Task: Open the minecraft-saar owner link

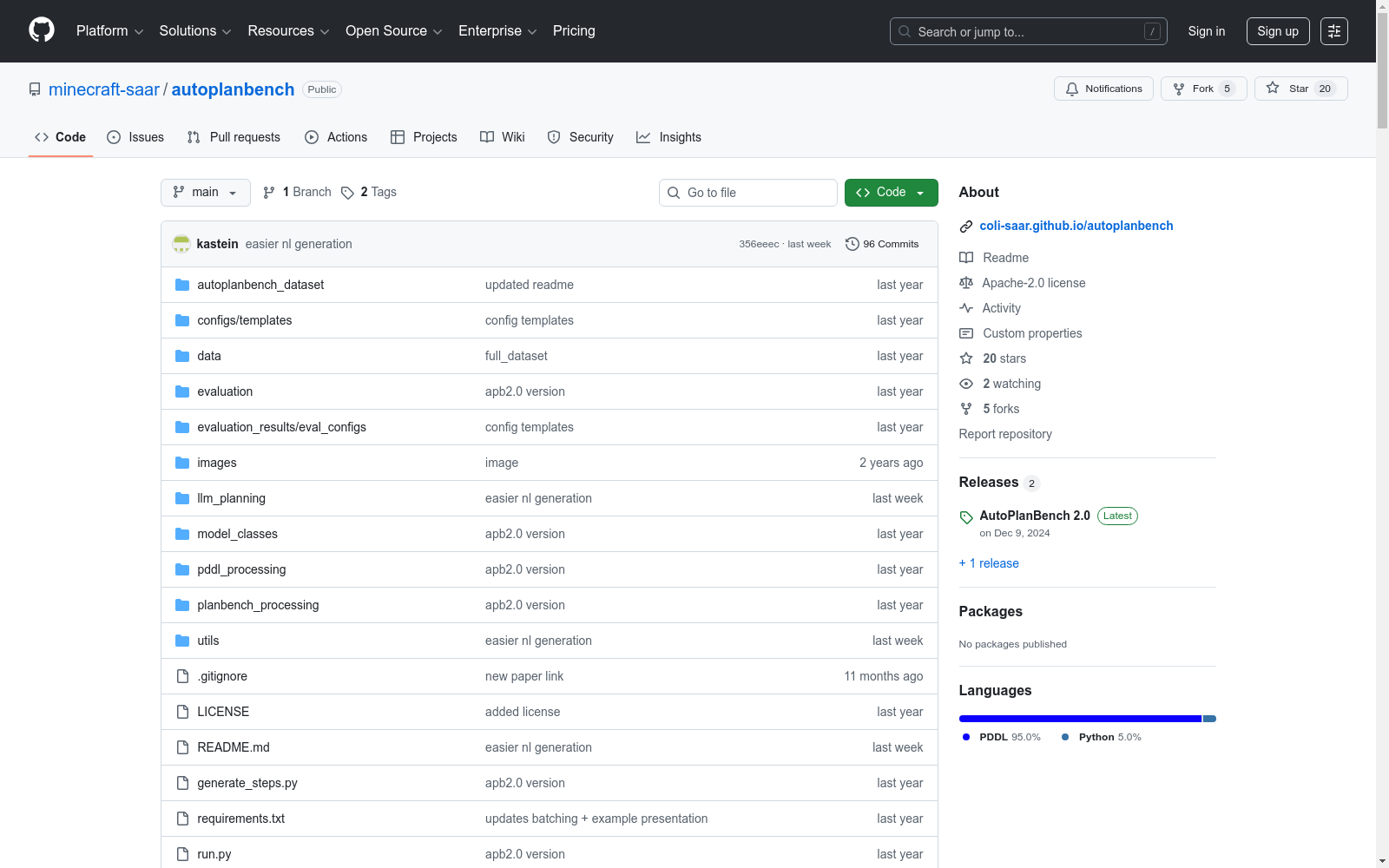Action: pos(104,89)
